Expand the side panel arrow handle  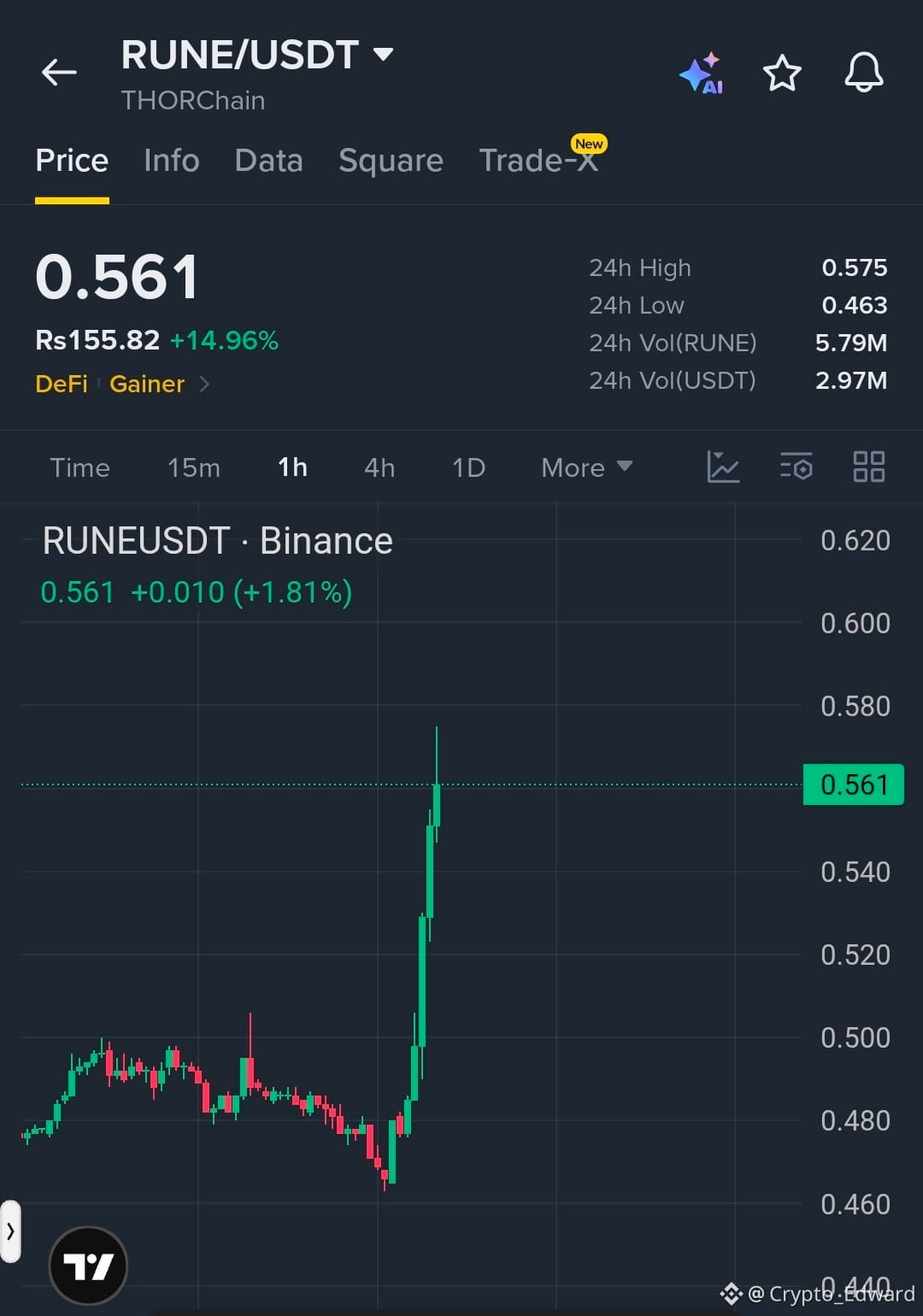(x=10, y=1231)
